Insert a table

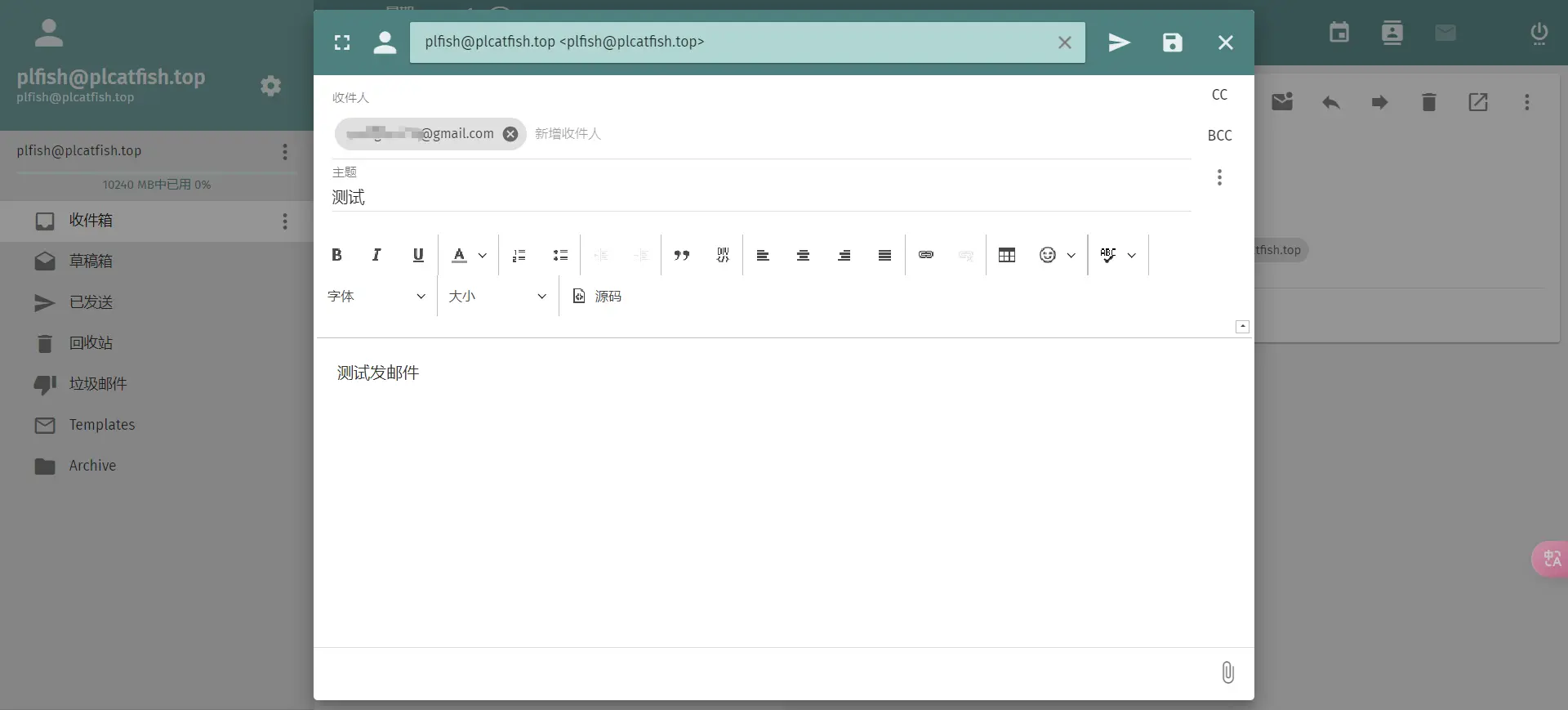click(x=1007, y=255)
